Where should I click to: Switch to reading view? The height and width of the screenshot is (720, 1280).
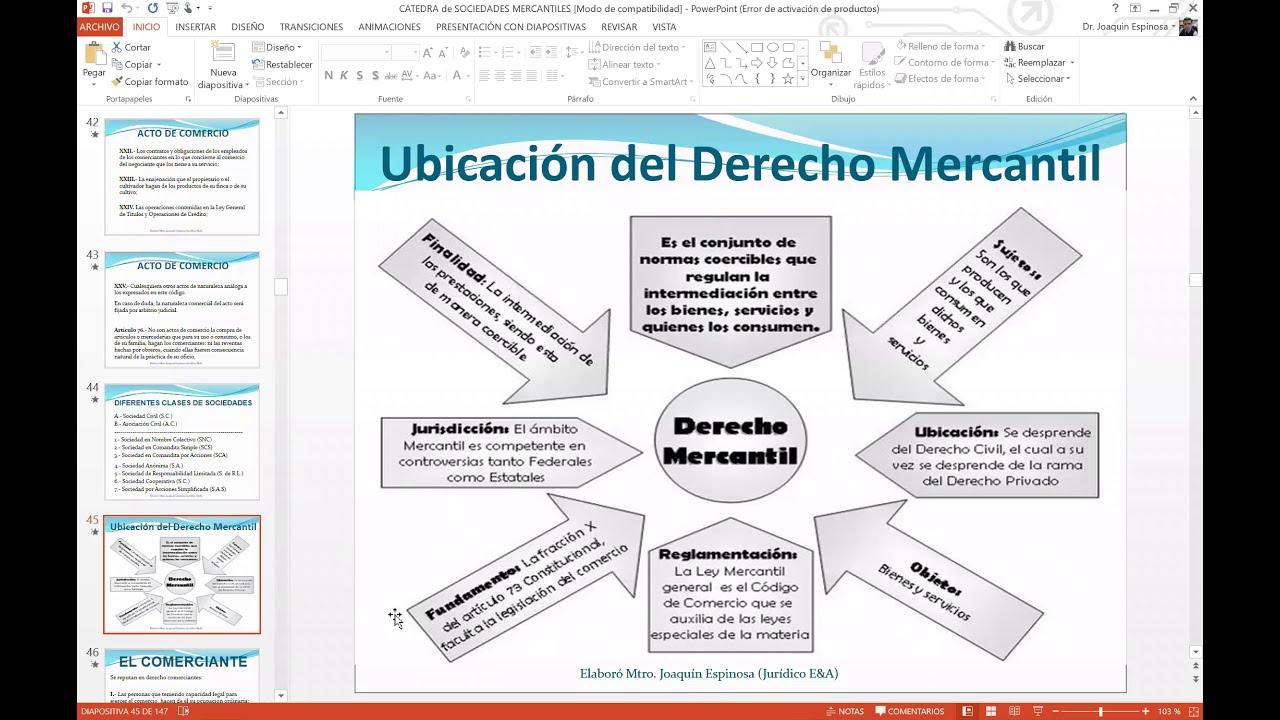click(x=1014, y=711)
